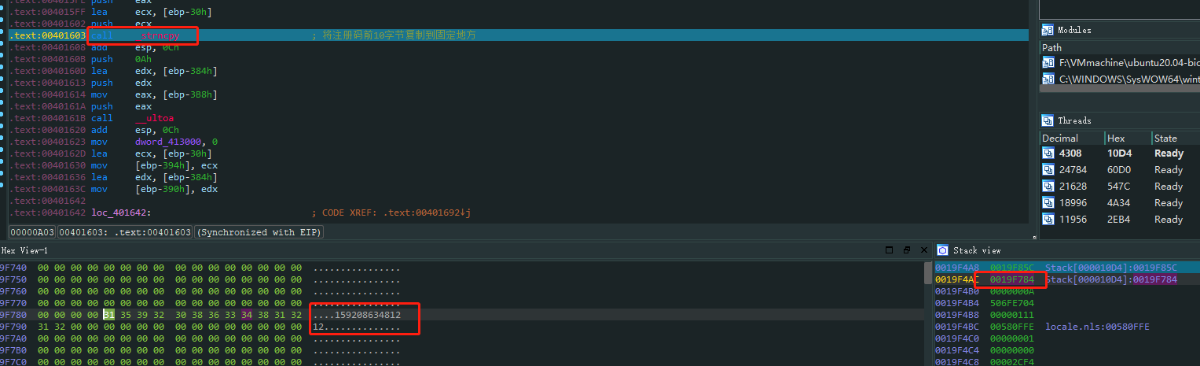This screenshot has height=366, width=1200.
Task: Click the call __ultoa instruction
Action: 134,118
